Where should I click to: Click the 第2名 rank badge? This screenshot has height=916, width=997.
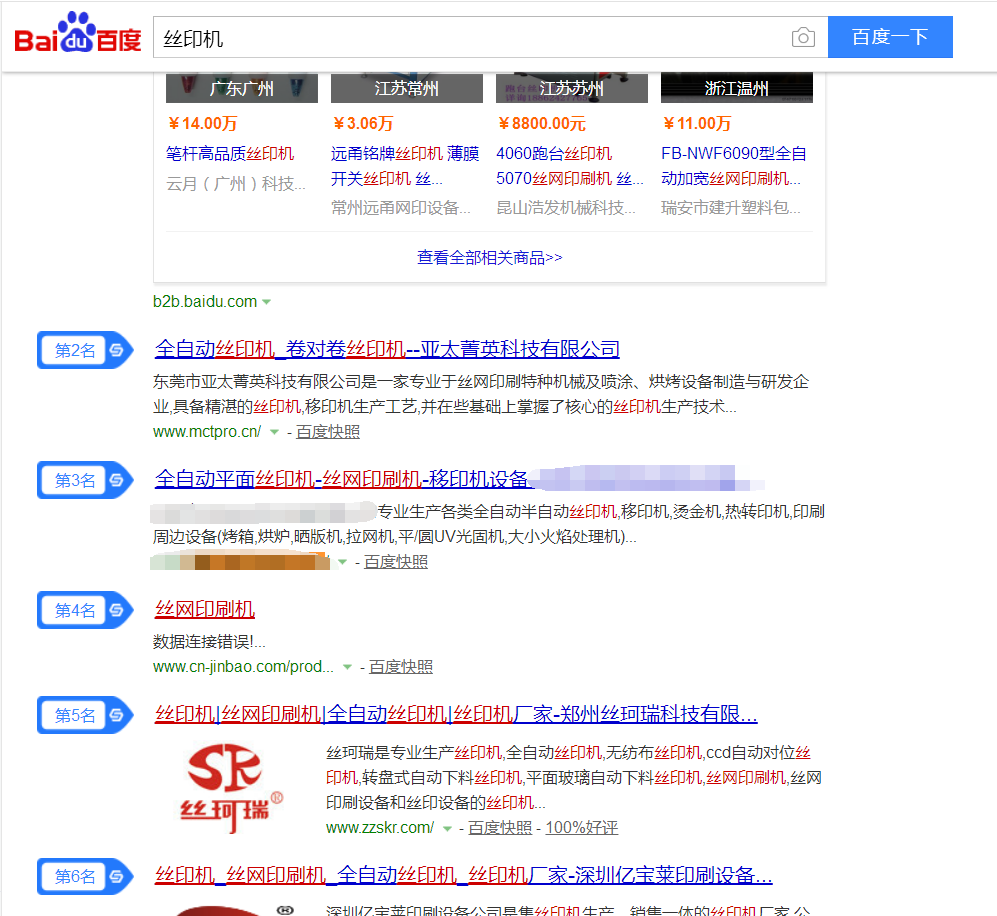point(85,350)
